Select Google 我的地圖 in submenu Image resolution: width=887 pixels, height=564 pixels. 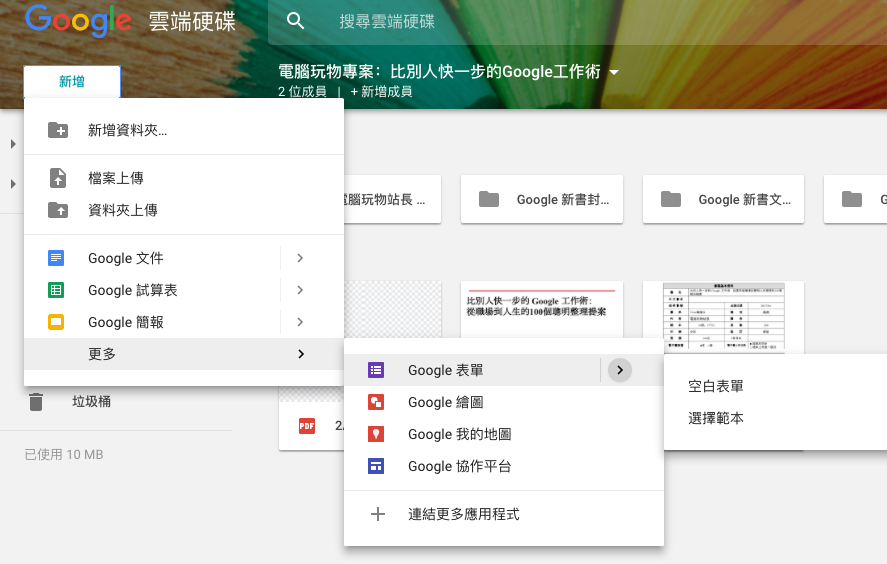click(x=504, y=434)
